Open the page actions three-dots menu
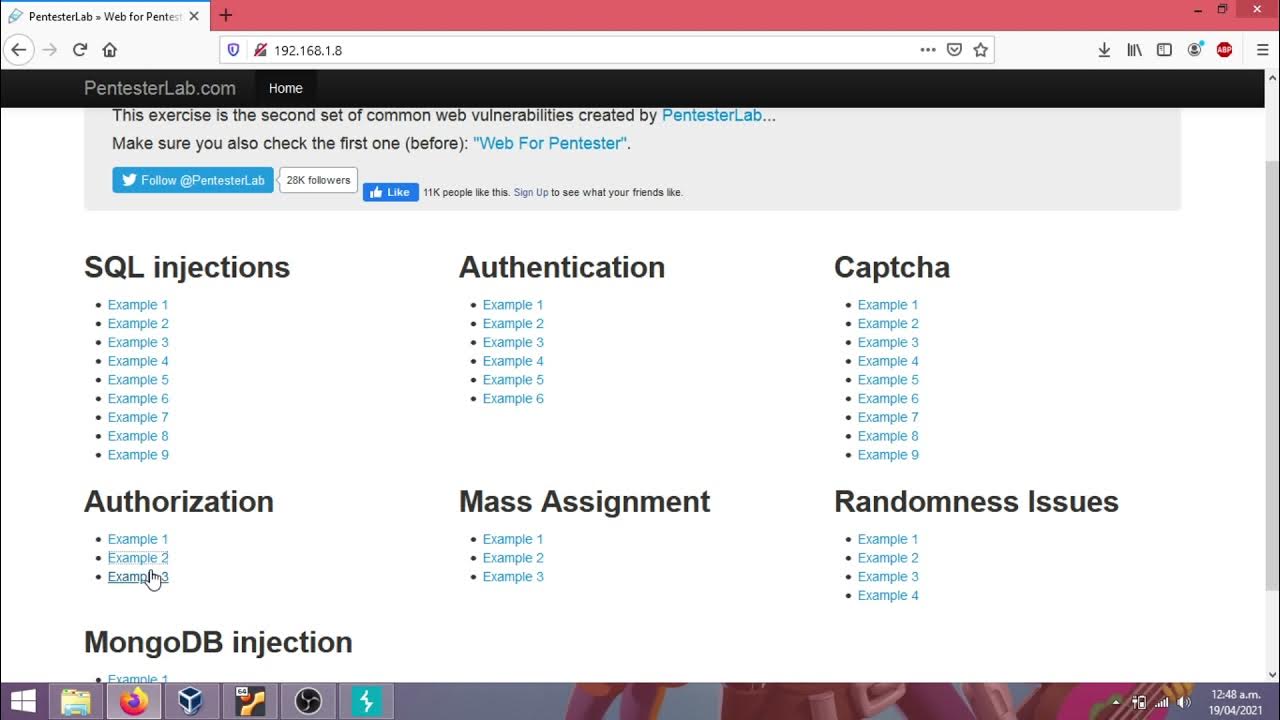Viewport: 1280px width, 720px height. click(x=928, y=50)
